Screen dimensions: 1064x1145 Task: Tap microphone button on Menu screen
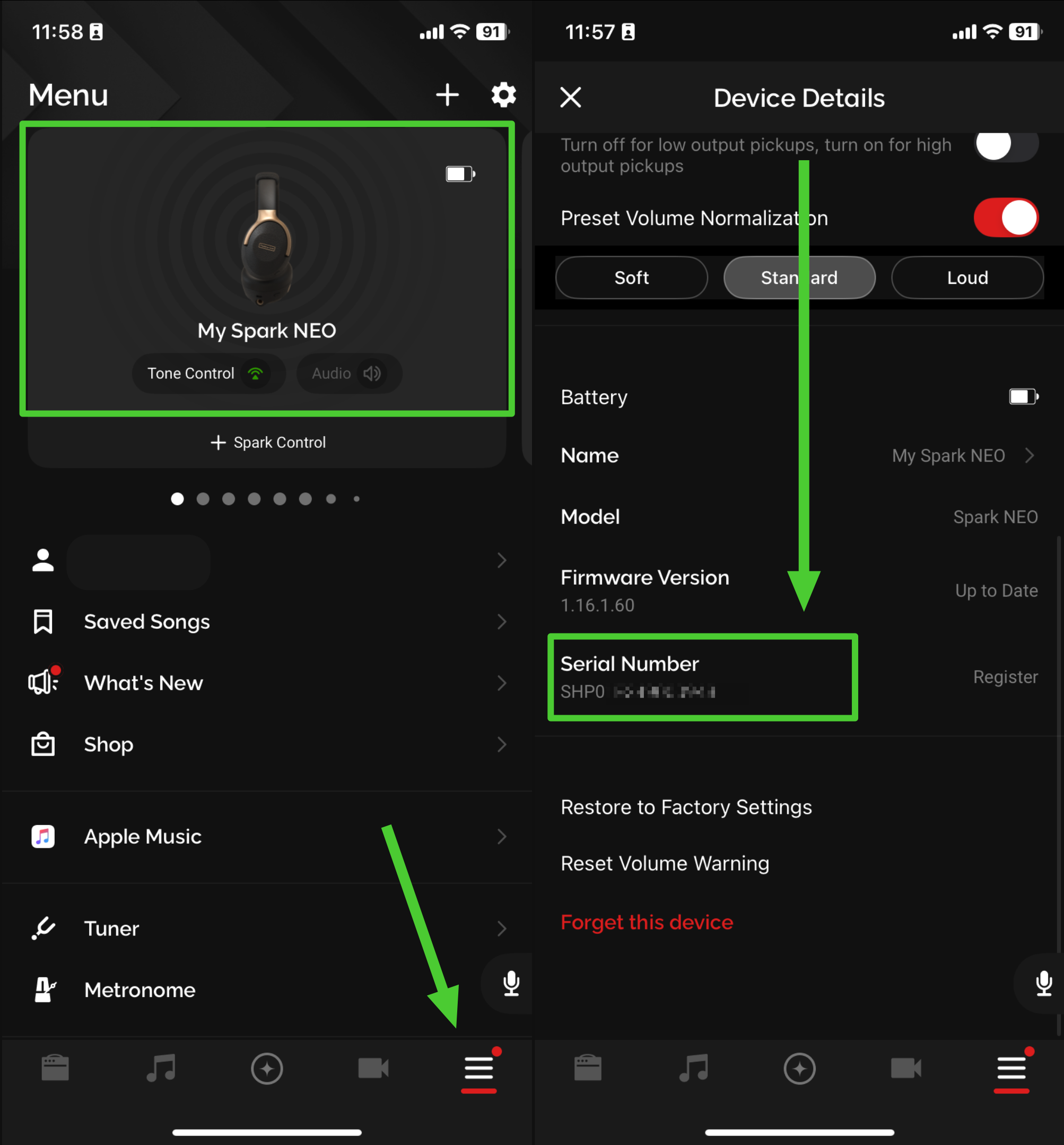click(510, 983)
